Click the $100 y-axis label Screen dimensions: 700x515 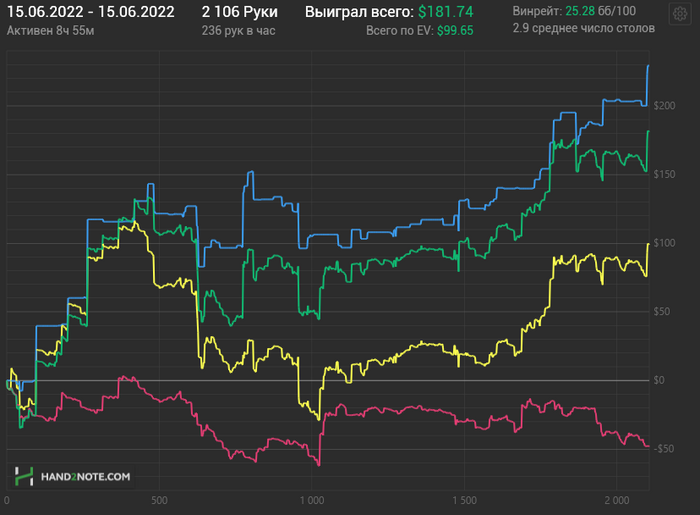tap(664, 243)
